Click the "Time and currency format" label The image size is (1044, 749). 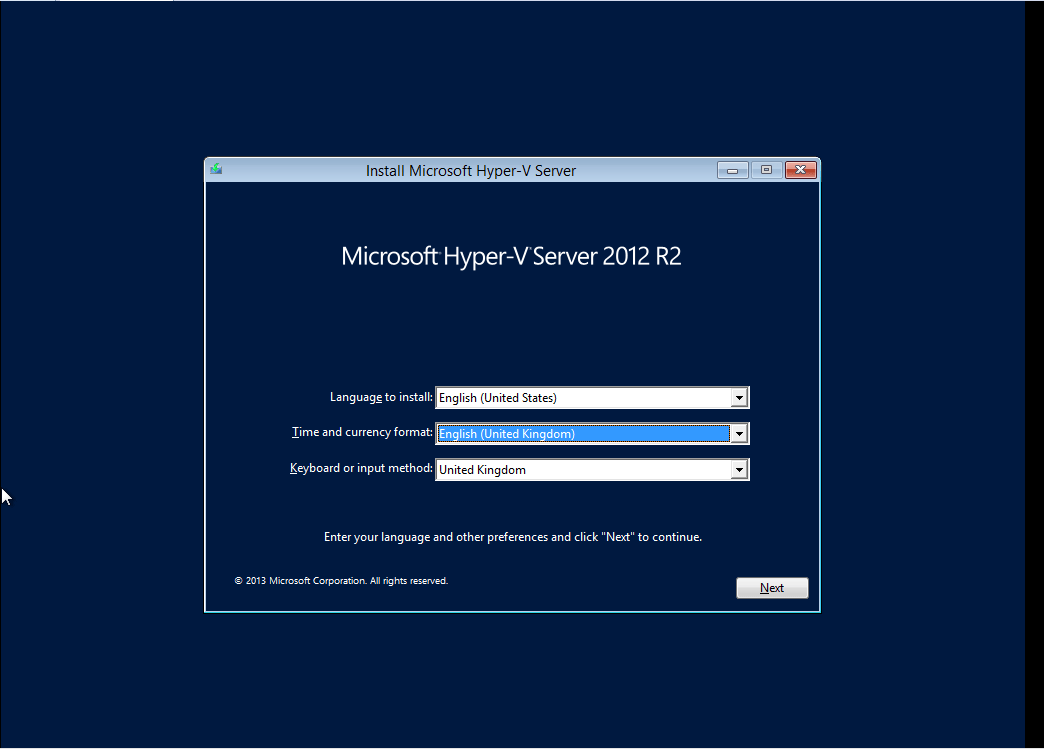[x=361, y=432]
